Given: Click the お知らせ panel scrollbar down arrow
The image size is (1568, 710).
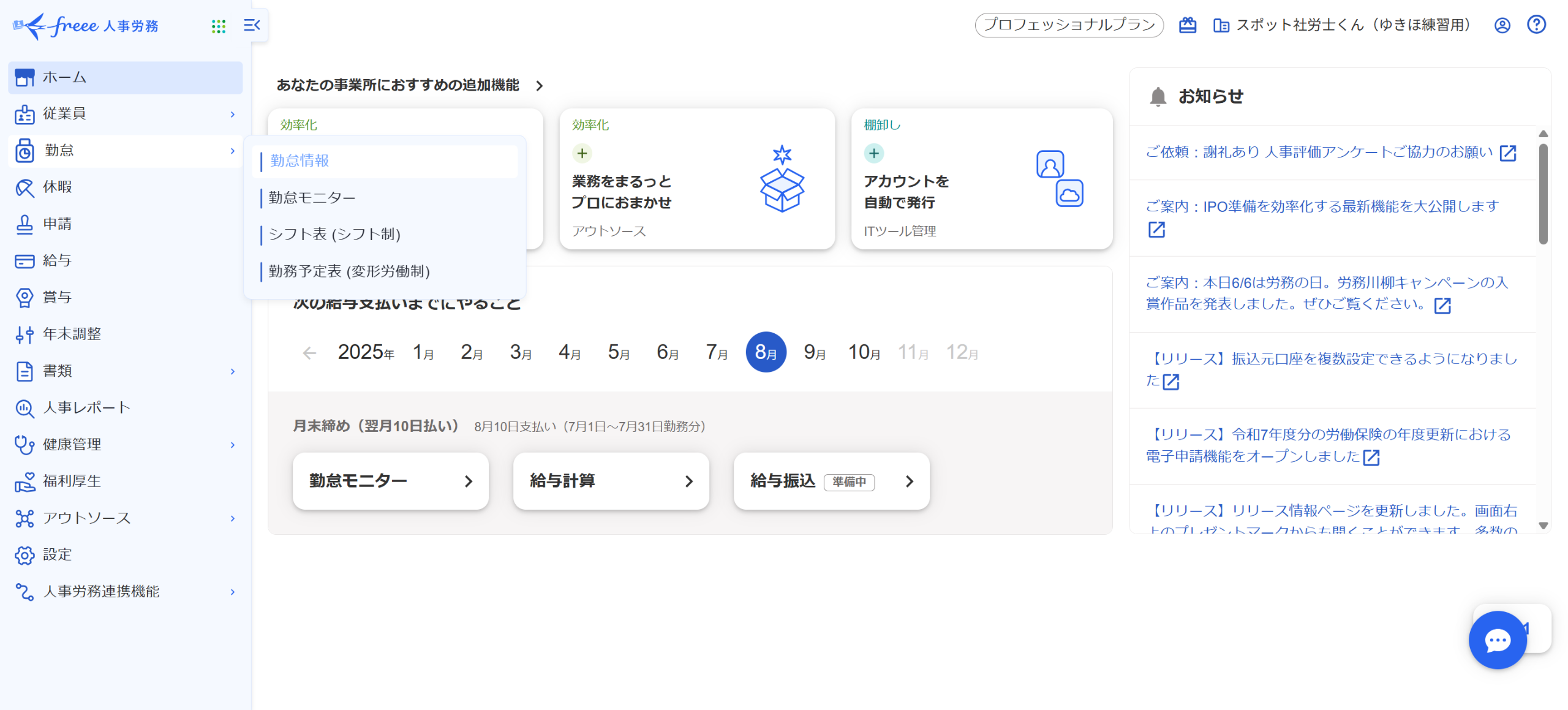Looking at the screenshot, I should [x=1543, y=526].
